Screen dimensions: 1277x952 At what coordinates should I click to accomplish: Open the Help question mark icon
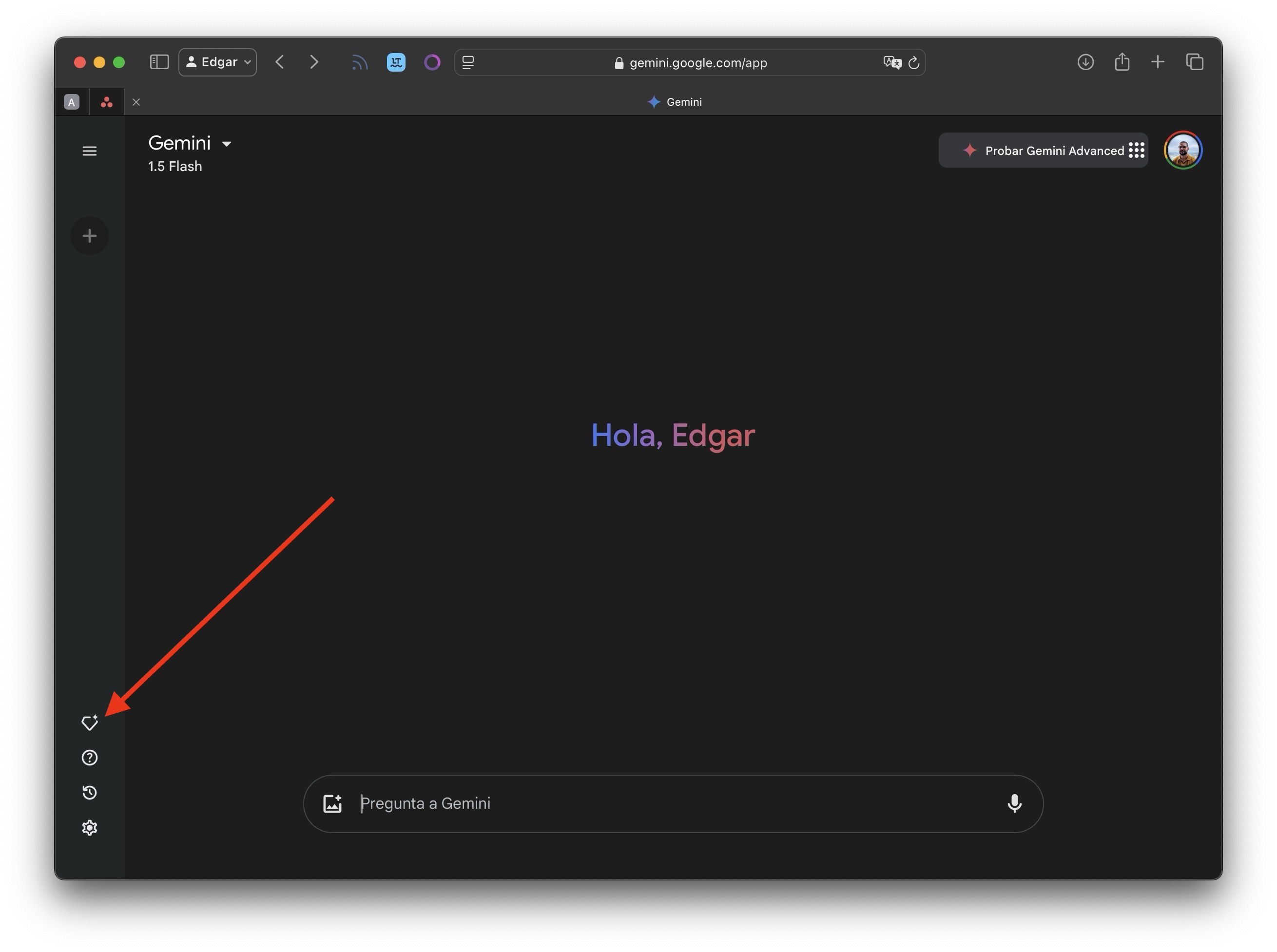(x=89, y=758)
